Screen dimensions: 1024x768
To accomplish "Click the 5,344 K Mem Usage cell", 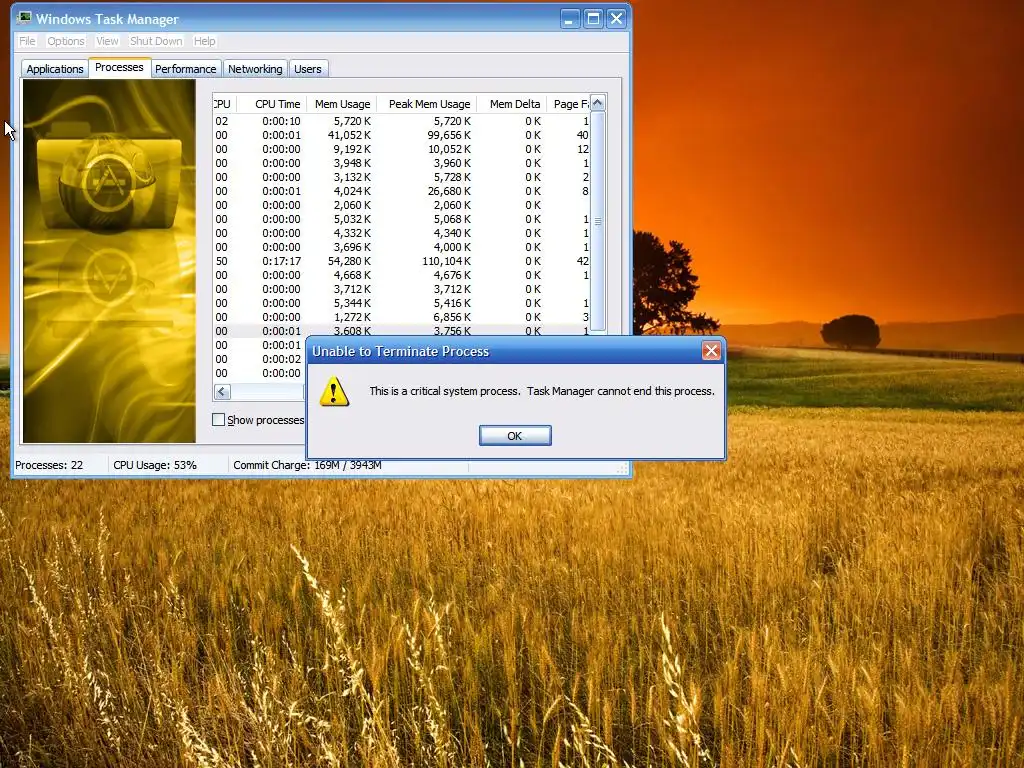I will (352, 304).
